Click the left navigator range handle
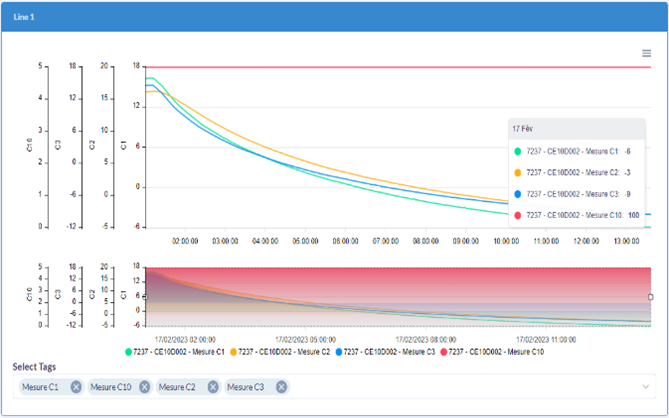Image resolution: width=669 pixels, height=418 pixels. coord(145,297)
